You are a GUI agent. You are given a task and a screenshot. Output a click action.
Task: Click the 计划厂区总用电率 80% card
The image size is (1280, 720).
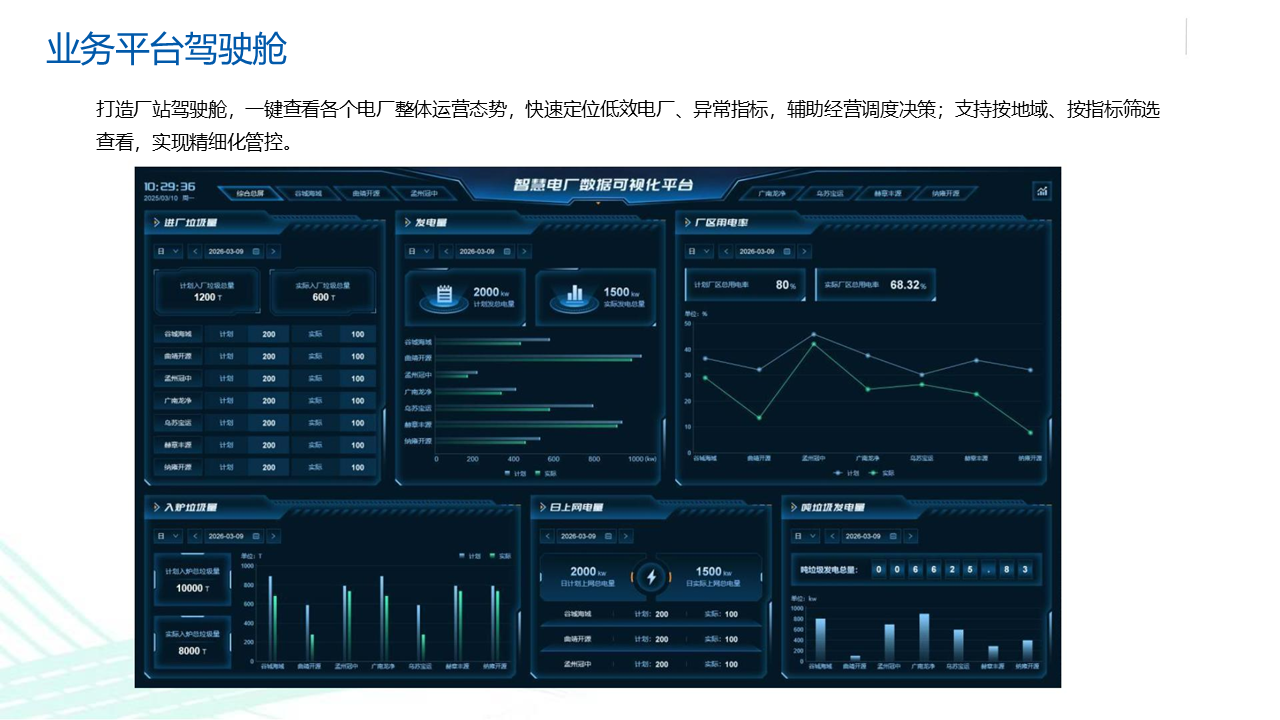pyautogui.click(x=747, y=285)
